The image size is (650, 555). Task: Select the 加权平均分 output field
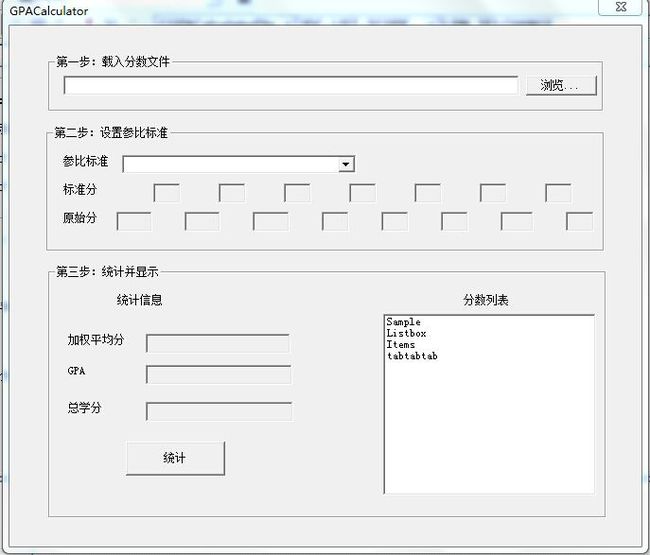click(218, 344)
